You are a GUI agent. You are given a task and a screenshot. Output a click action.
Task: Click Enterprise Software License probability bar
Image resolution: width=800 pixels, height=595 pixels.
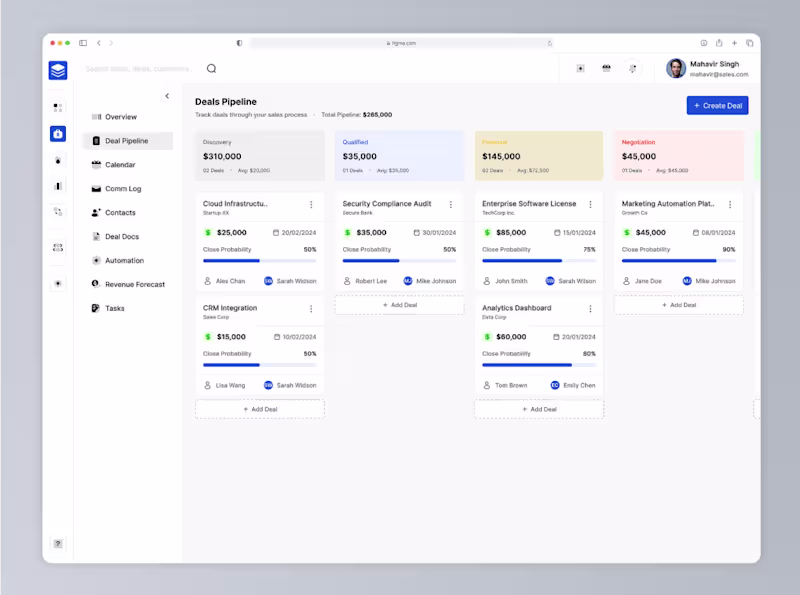pyautogui.click(x=539, y=261)
